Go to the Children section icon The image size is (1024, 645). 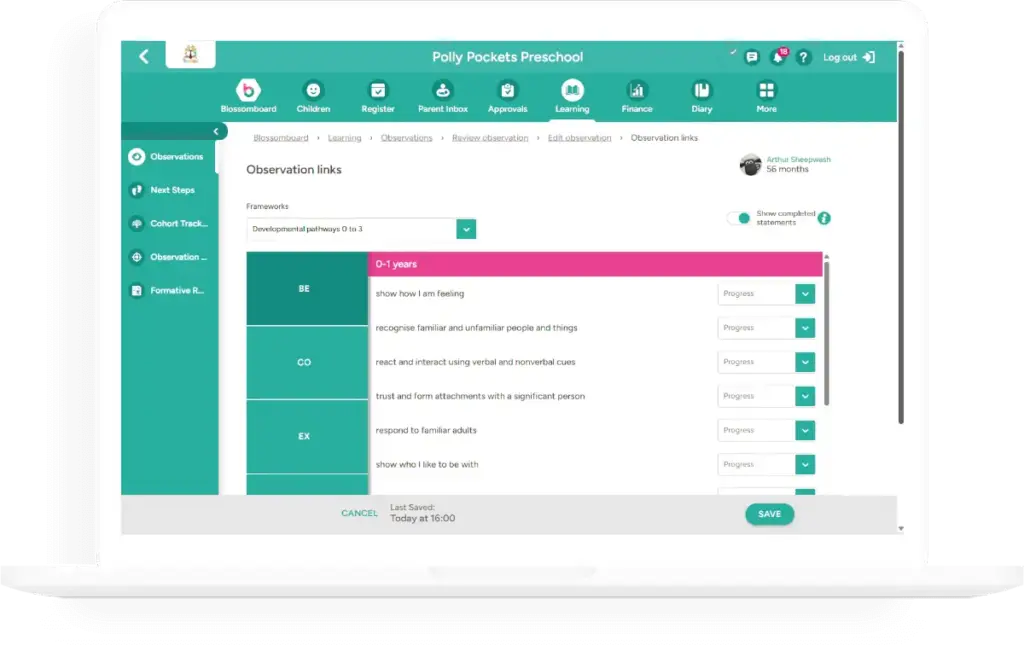click(313, 90)
